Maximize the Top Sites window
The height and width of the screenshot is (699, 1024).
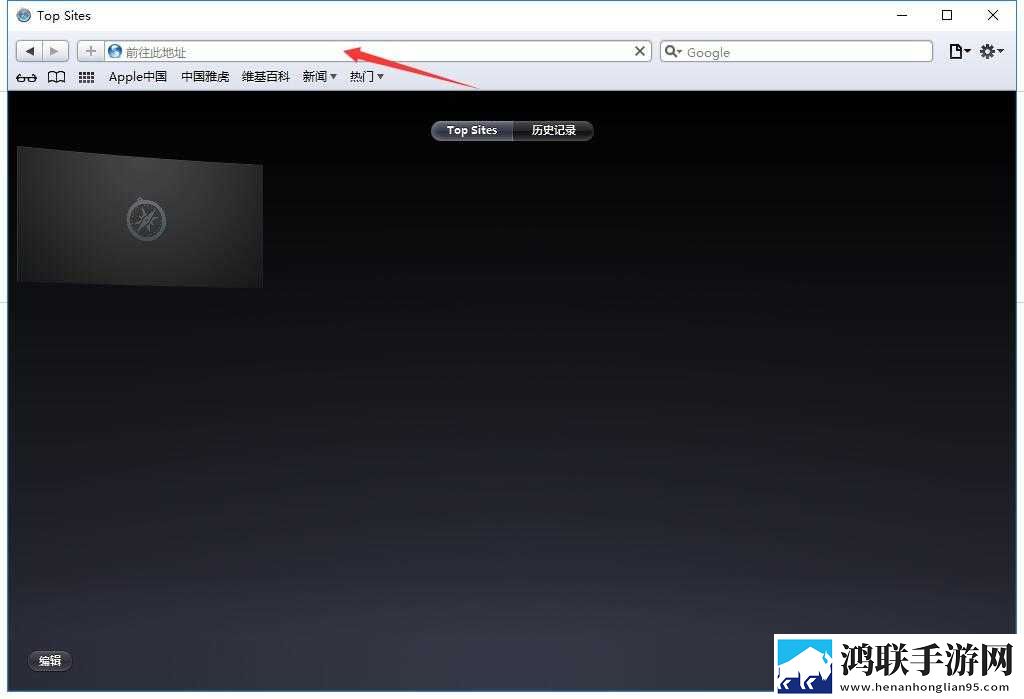click(947, 15)
